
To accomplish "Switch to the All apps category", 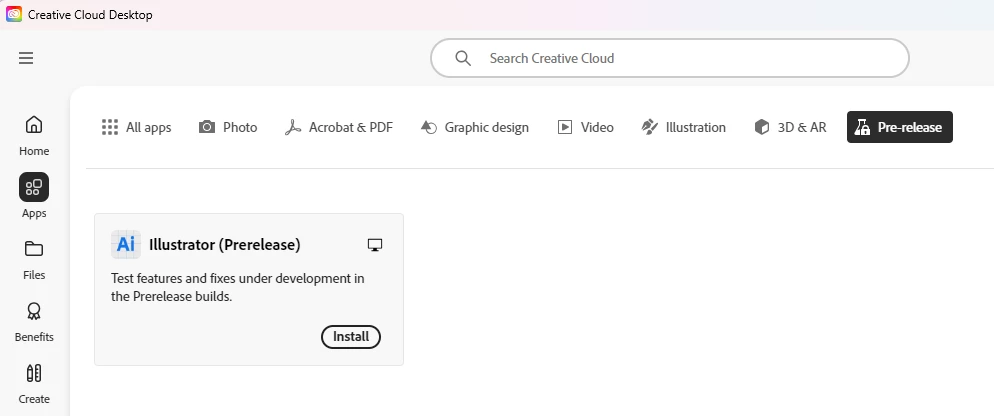I will 136,127.
